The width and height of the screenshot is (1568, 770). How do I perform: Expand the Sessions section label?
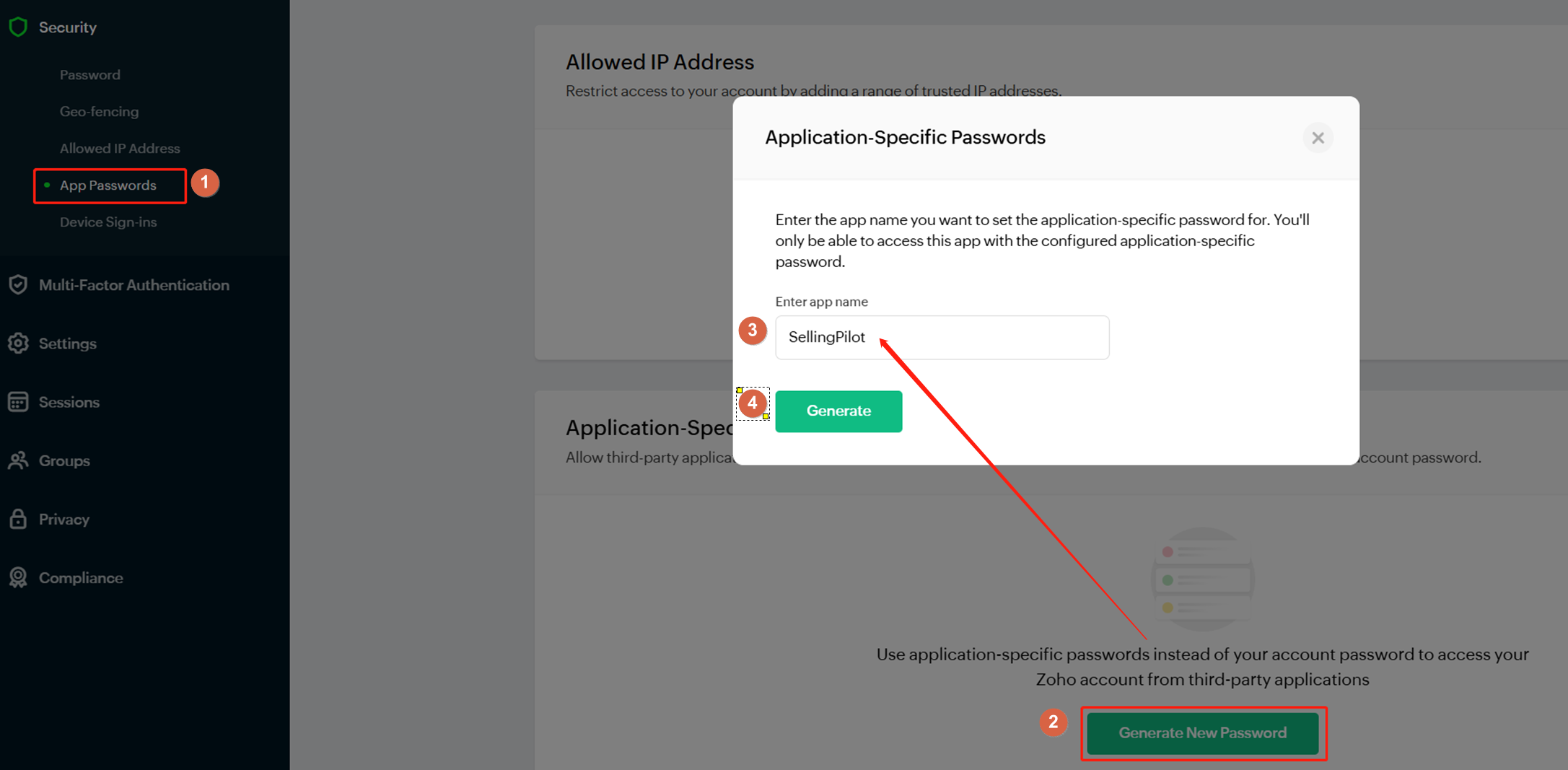(69, 402)
